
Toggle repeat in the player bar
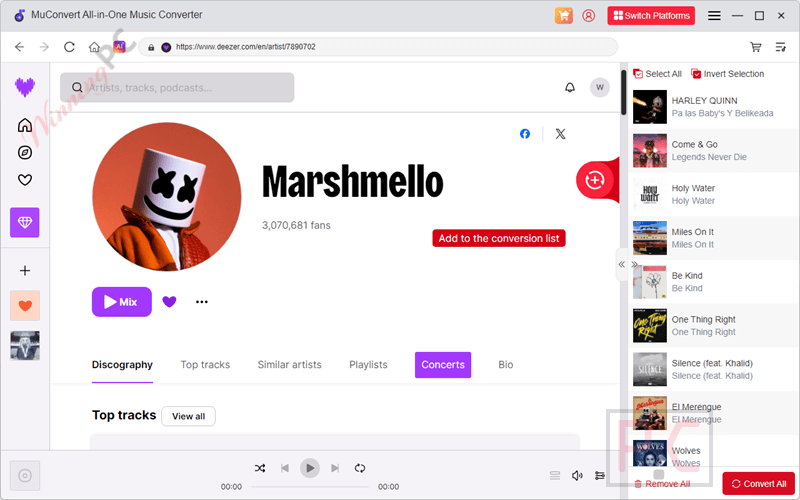[x=360, y=468]
